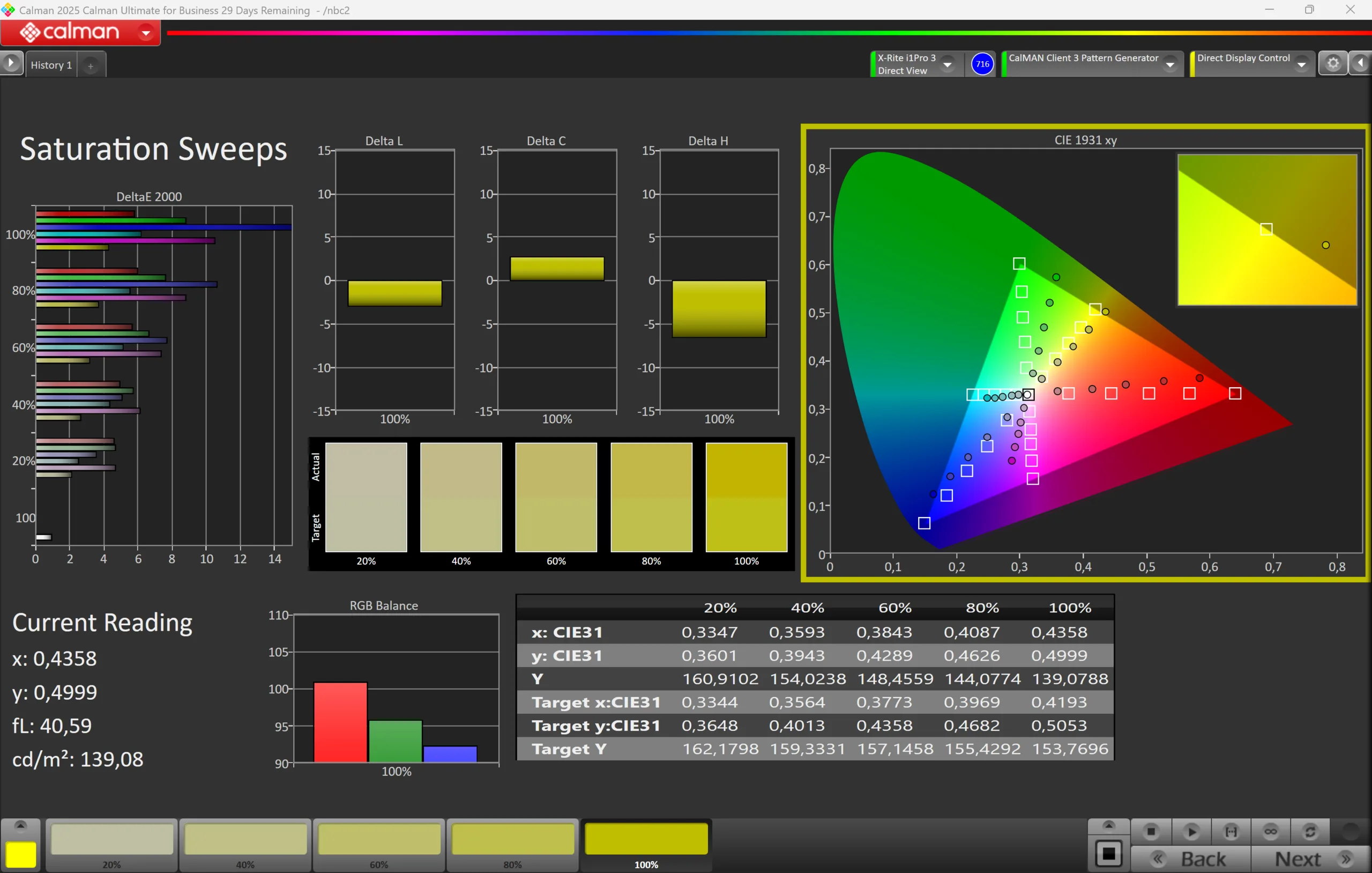Click the large square pattern window icon

click(x=1108, y=854)
